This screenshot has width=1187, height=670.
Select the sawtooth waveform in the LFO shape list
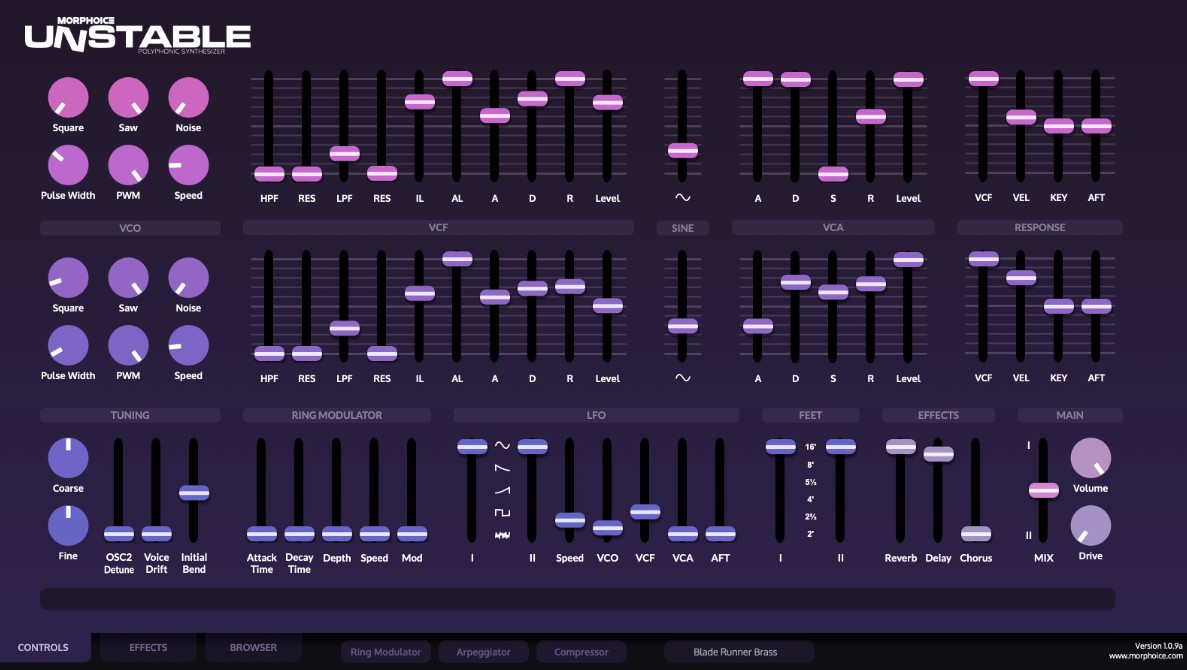point(502,469)
